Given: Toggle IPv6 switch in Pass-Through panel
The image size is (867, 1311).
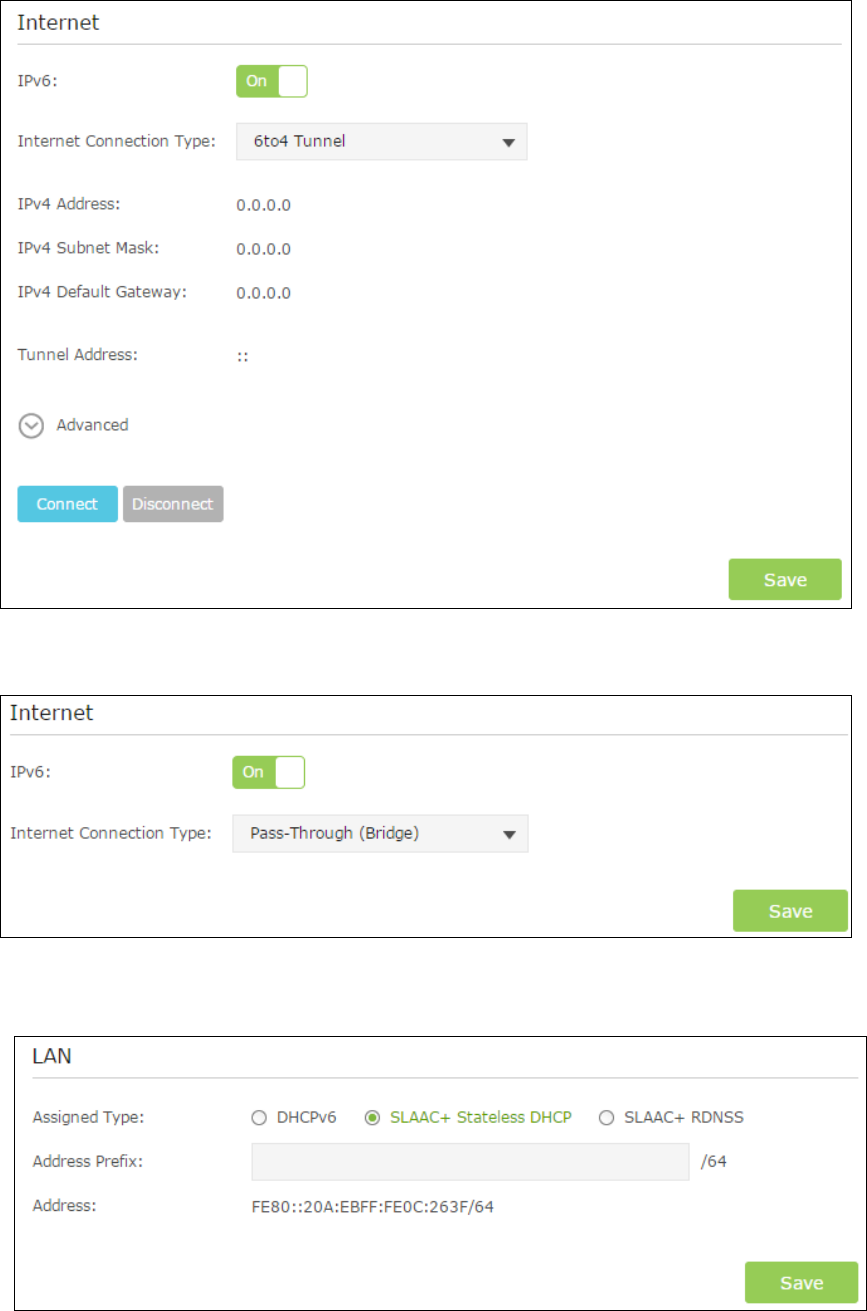Looking at the screenshot, I should tap(268, 773).
